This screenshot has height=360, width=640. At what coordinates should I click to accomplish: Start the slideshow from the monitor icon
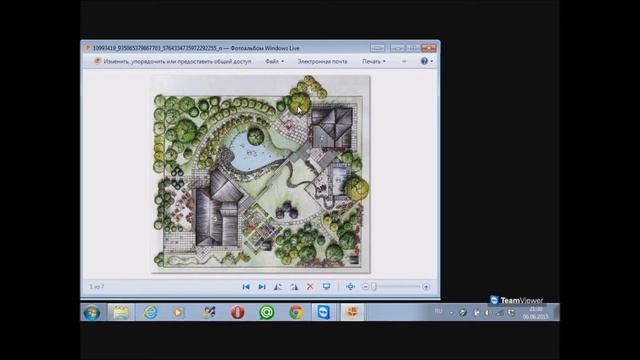[327, 287]
